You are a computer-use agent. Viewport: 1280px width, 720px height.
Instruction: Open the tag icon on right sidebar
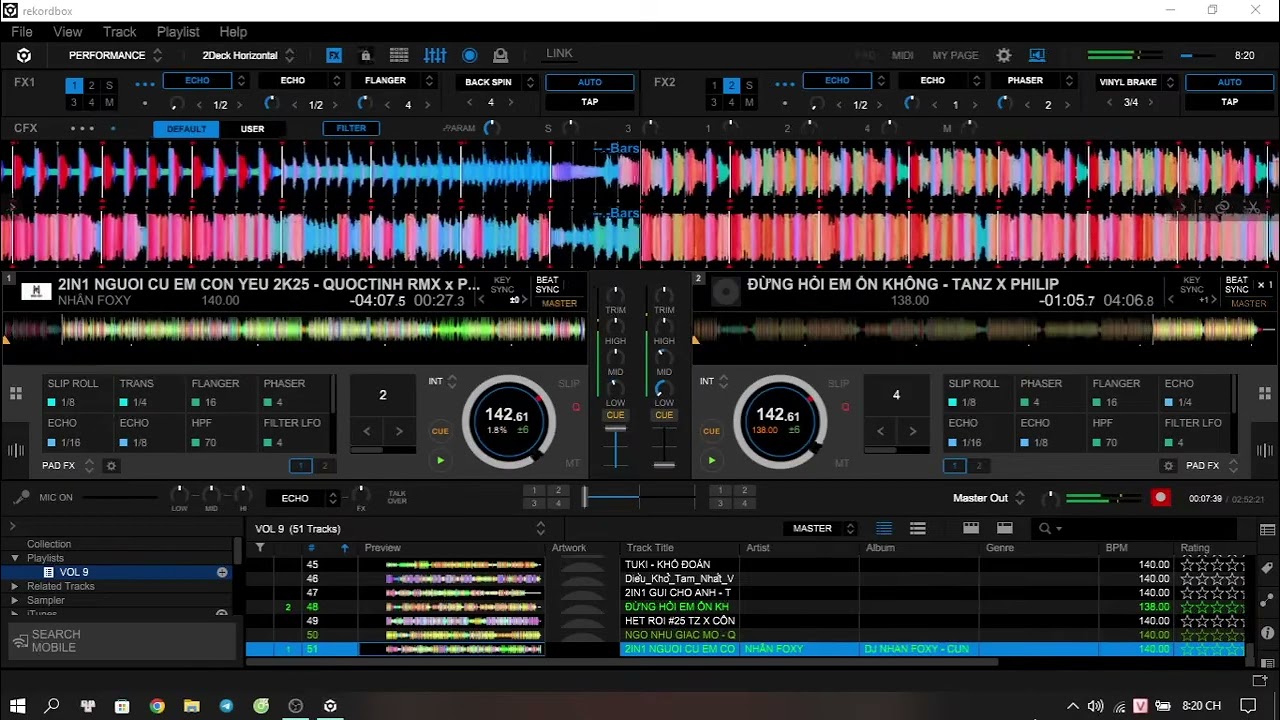point(1268,568)
